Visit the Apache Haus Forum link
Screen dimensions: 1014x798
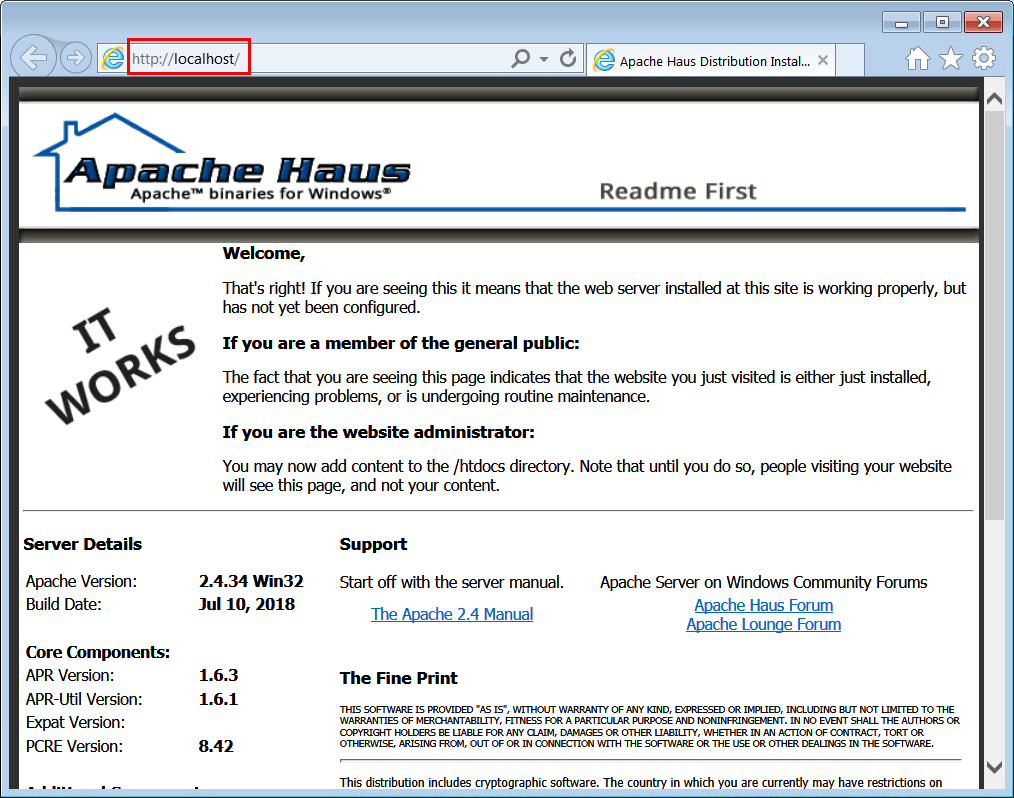coord(763,605)
